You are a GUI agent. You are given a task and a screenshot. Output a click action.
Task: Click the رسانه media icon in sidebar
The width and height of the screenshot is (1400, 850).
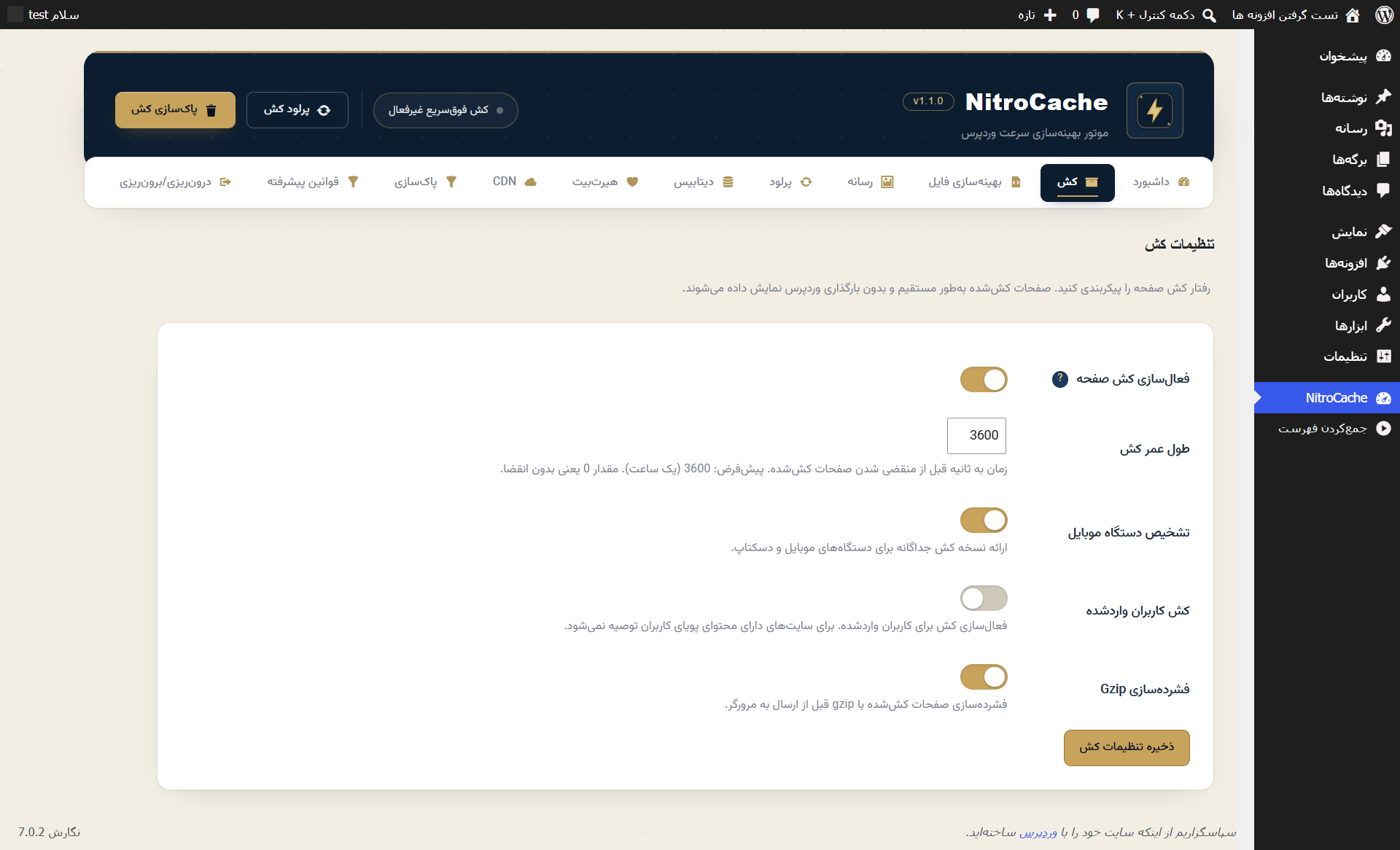tap(1383, 128)
